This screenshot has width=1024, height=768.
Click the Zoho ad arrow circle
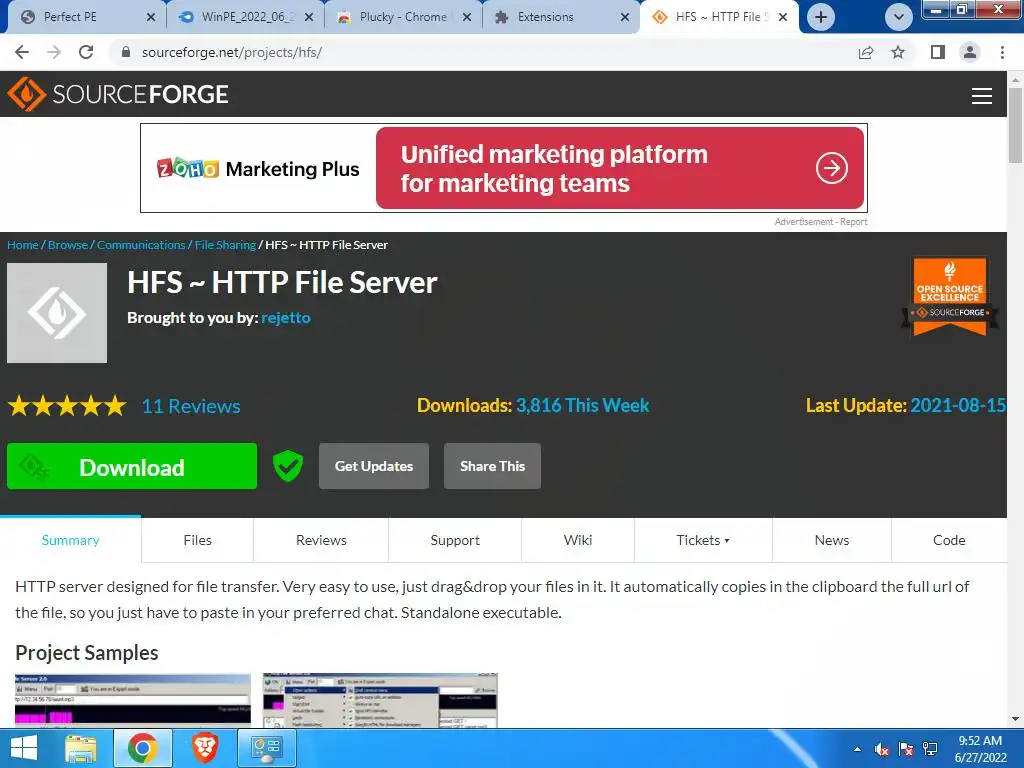click(831, 168)
